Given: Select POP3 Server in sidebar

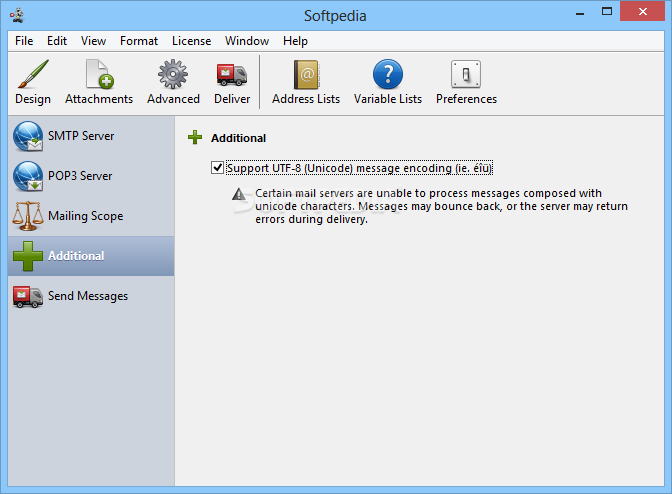Looking at the screenshot, I should click(91, 176).
